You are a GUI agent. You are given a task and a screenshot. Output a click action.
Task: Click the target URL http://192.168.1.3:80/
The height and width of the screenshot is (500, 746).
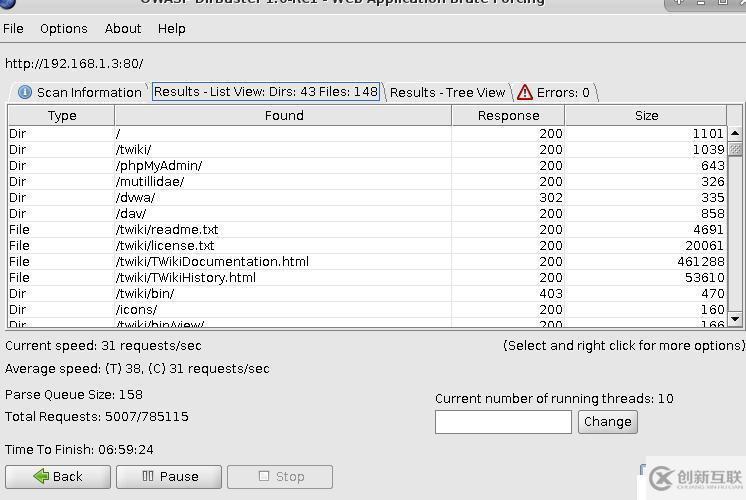pyautogui.click(x=74, y=64)
